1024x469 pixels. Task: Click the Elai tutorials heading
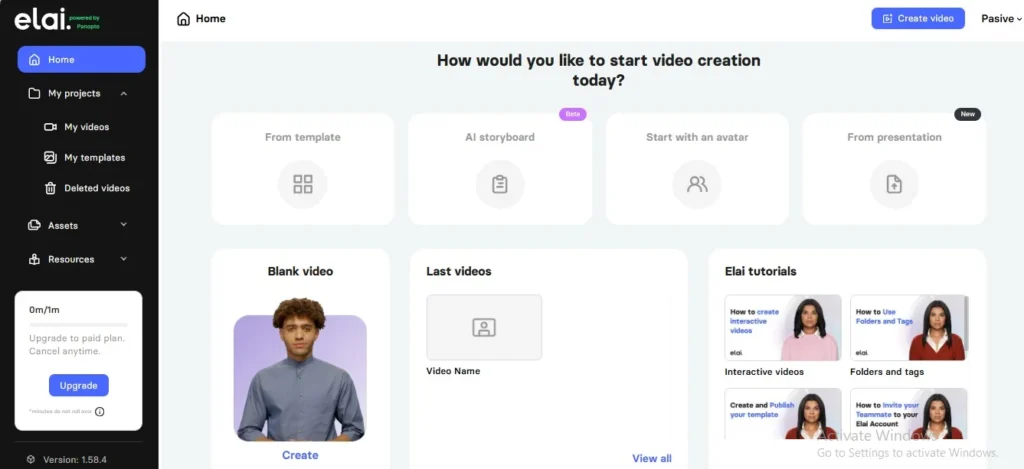point(761,271)
